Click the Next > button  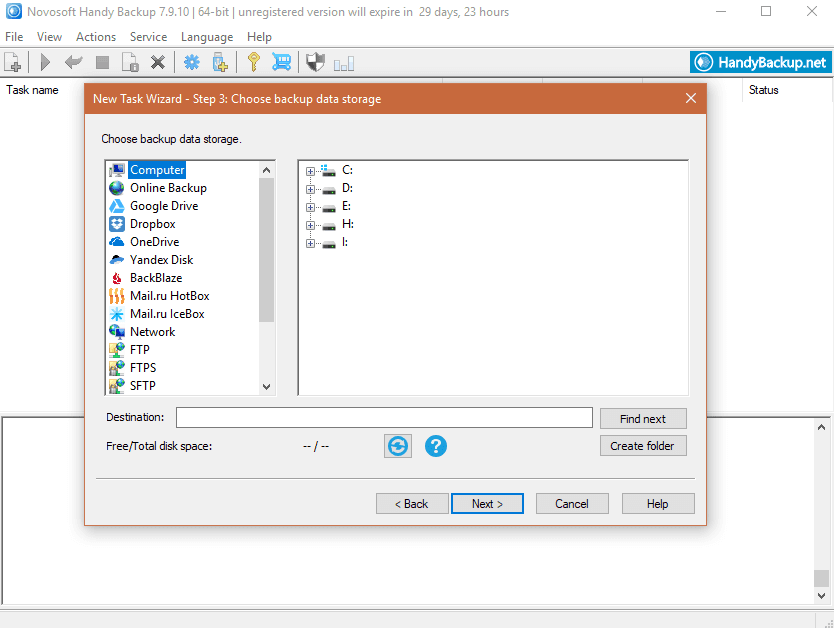(x=487, y=504)
